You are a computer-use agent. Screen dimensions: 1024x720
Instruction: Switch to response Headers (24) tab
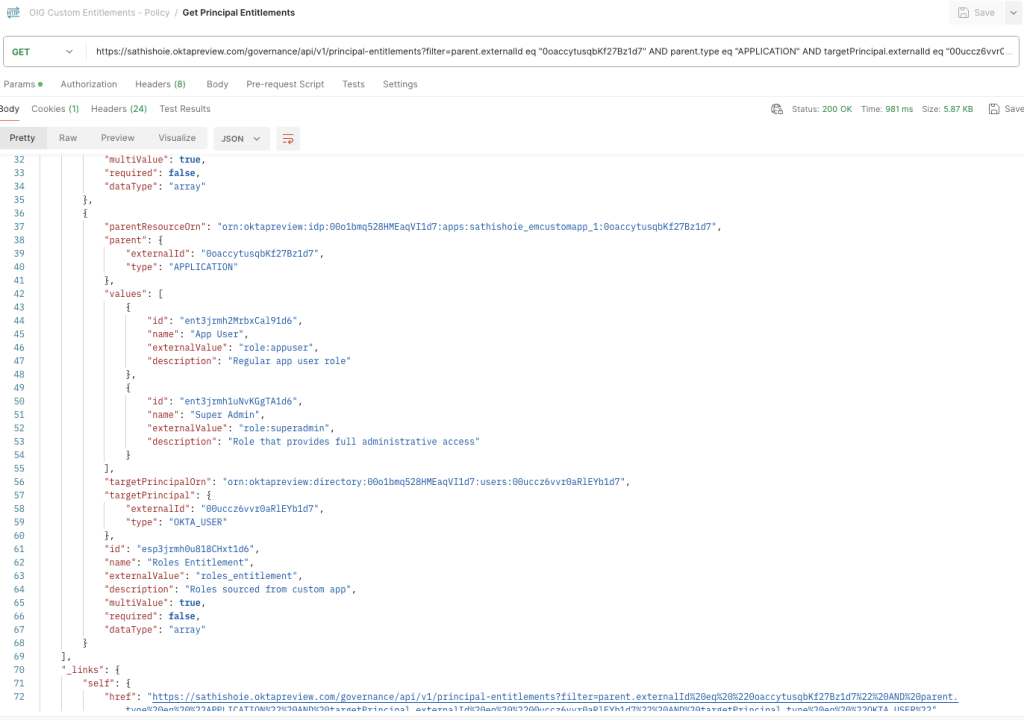[x=119, y=109]
